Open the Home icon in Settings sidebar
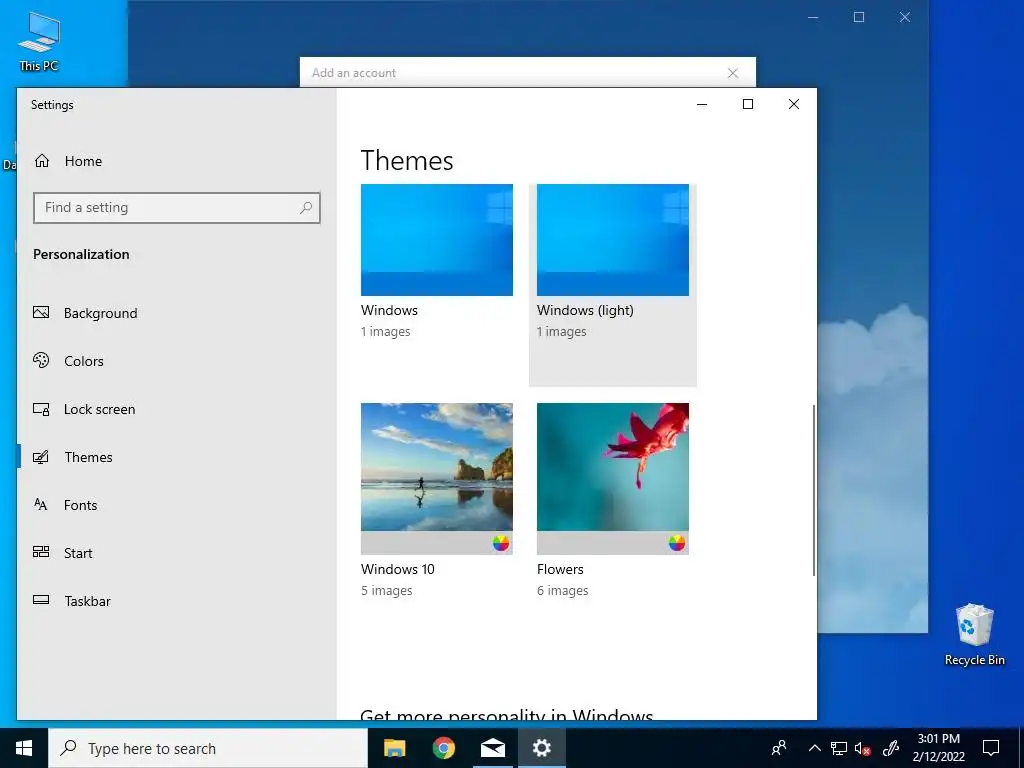The image size is (1024, 768). 42,161
